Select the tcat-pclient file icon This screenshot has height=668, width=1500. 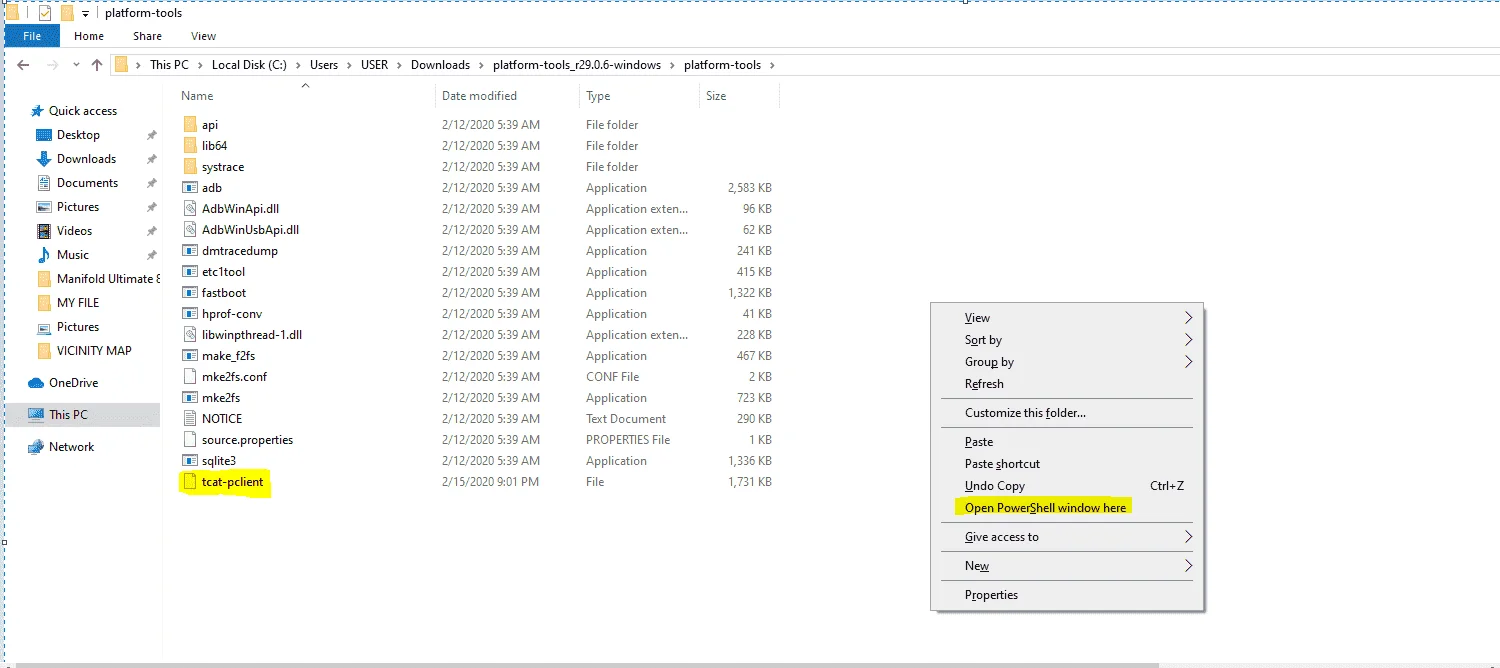pos(191,482)
